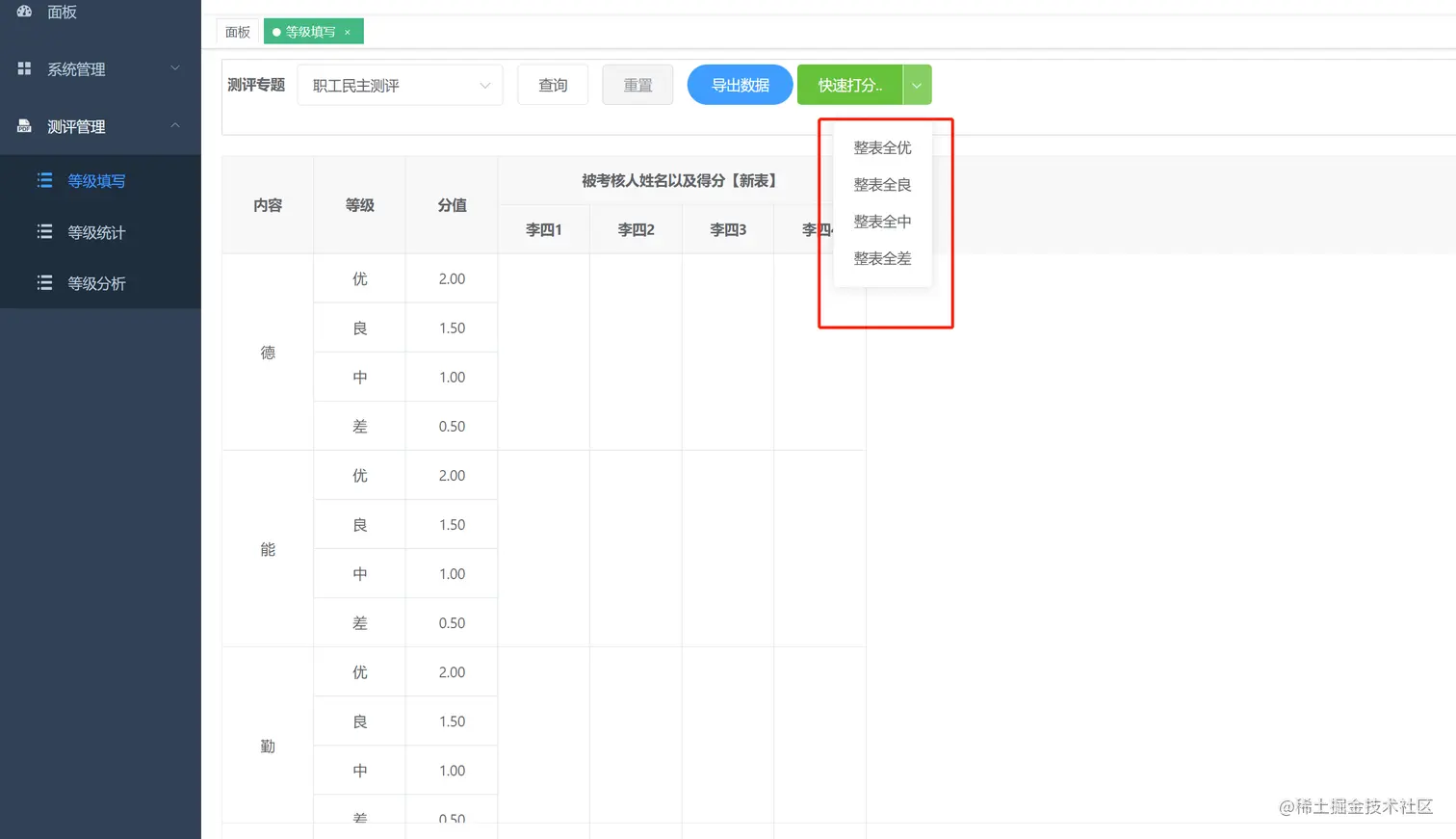Click the 测评专题 field label
Viewport: 1456px width, 839px height.
click(x=256, y=85)
